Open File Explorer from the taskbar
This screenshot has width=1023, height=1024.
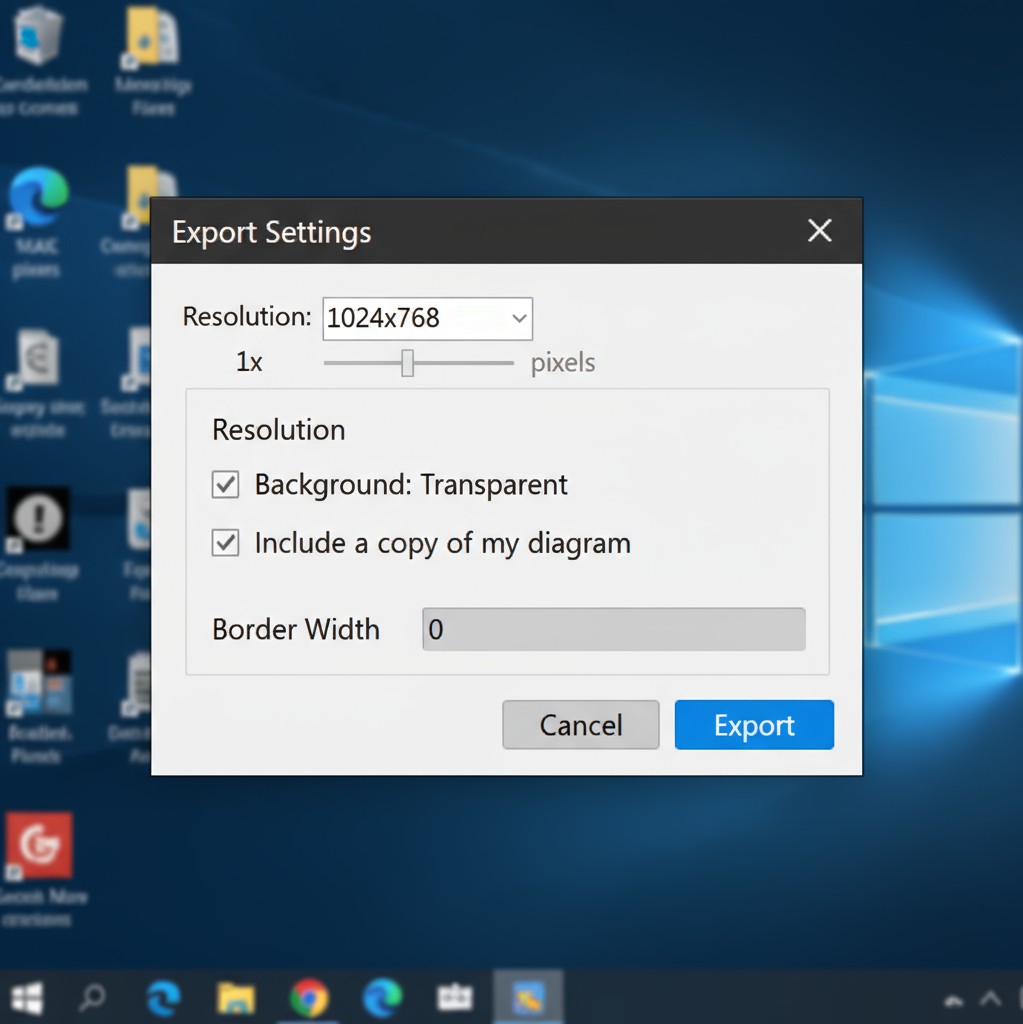coord(236,997)
